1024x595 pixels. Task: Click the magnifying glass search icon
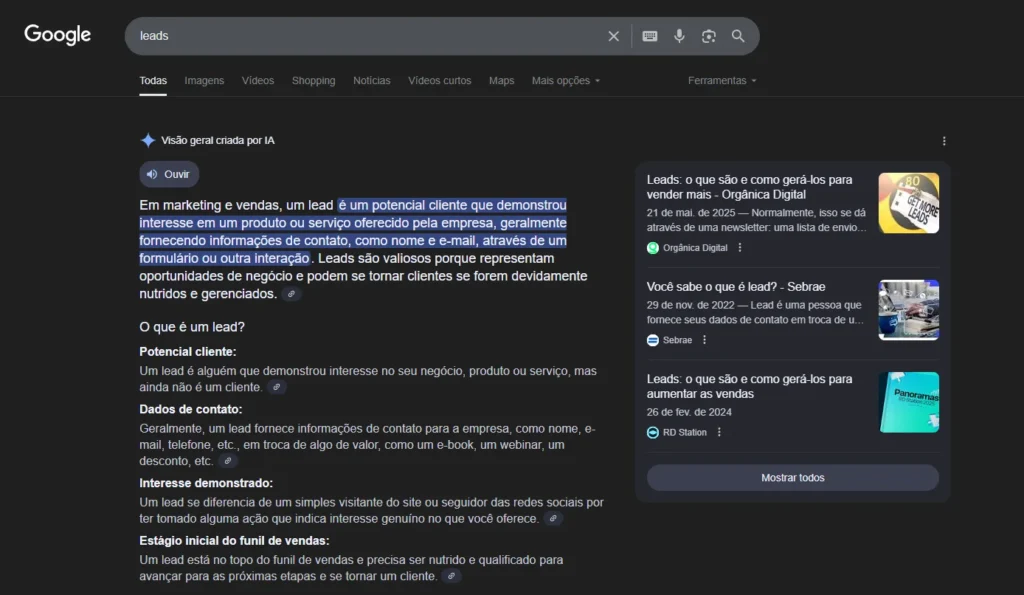click(x=738, y=36)
